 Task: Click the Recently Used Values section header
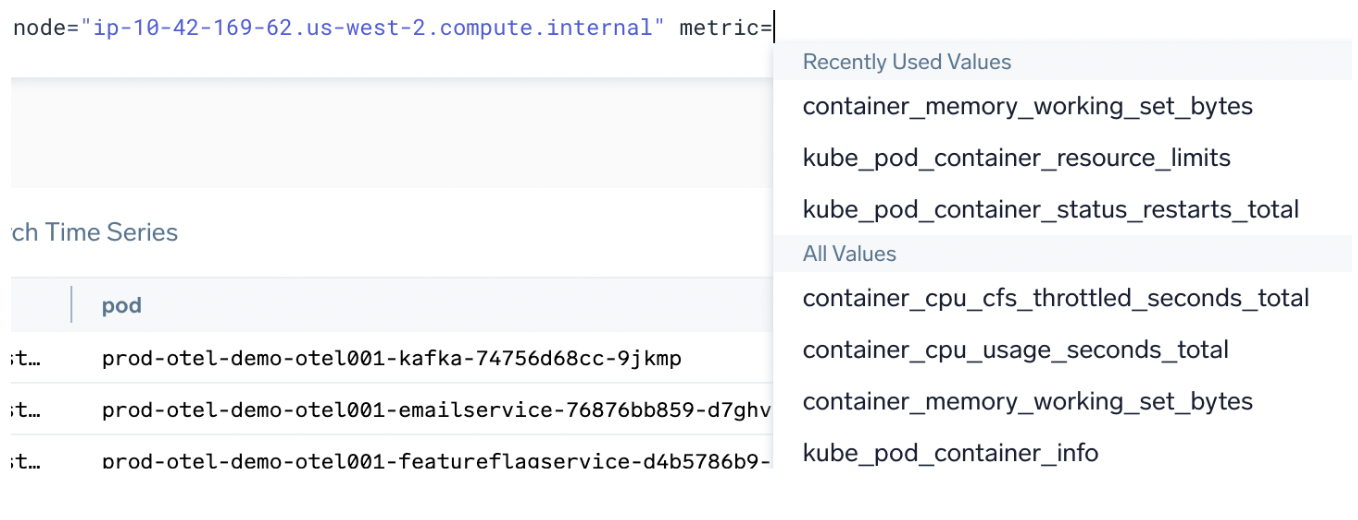(x=906, y=62)
